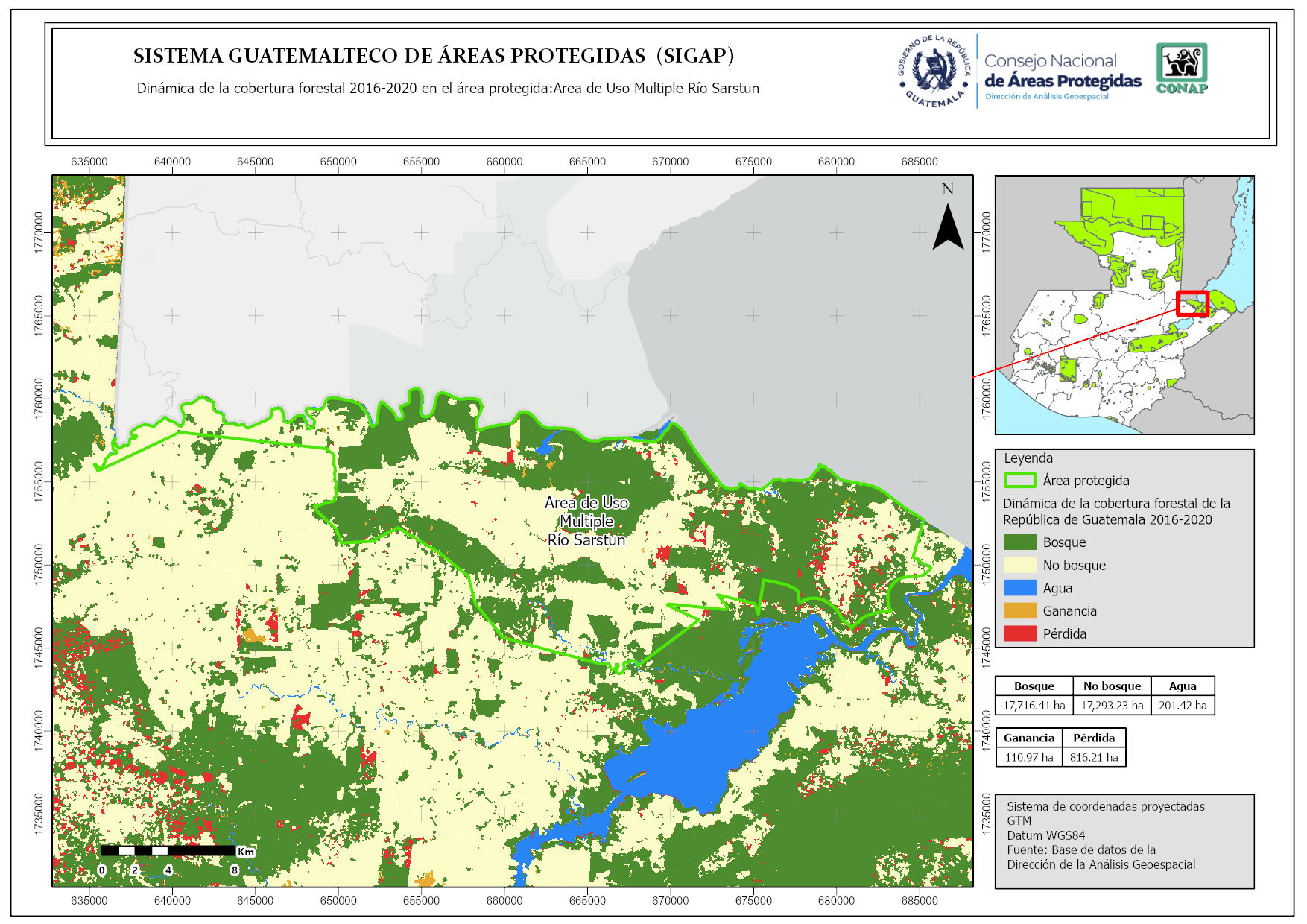Click the Bosque dark green legend swatch
This screenshot has width=1307, height=924.
click(1019, 542)
